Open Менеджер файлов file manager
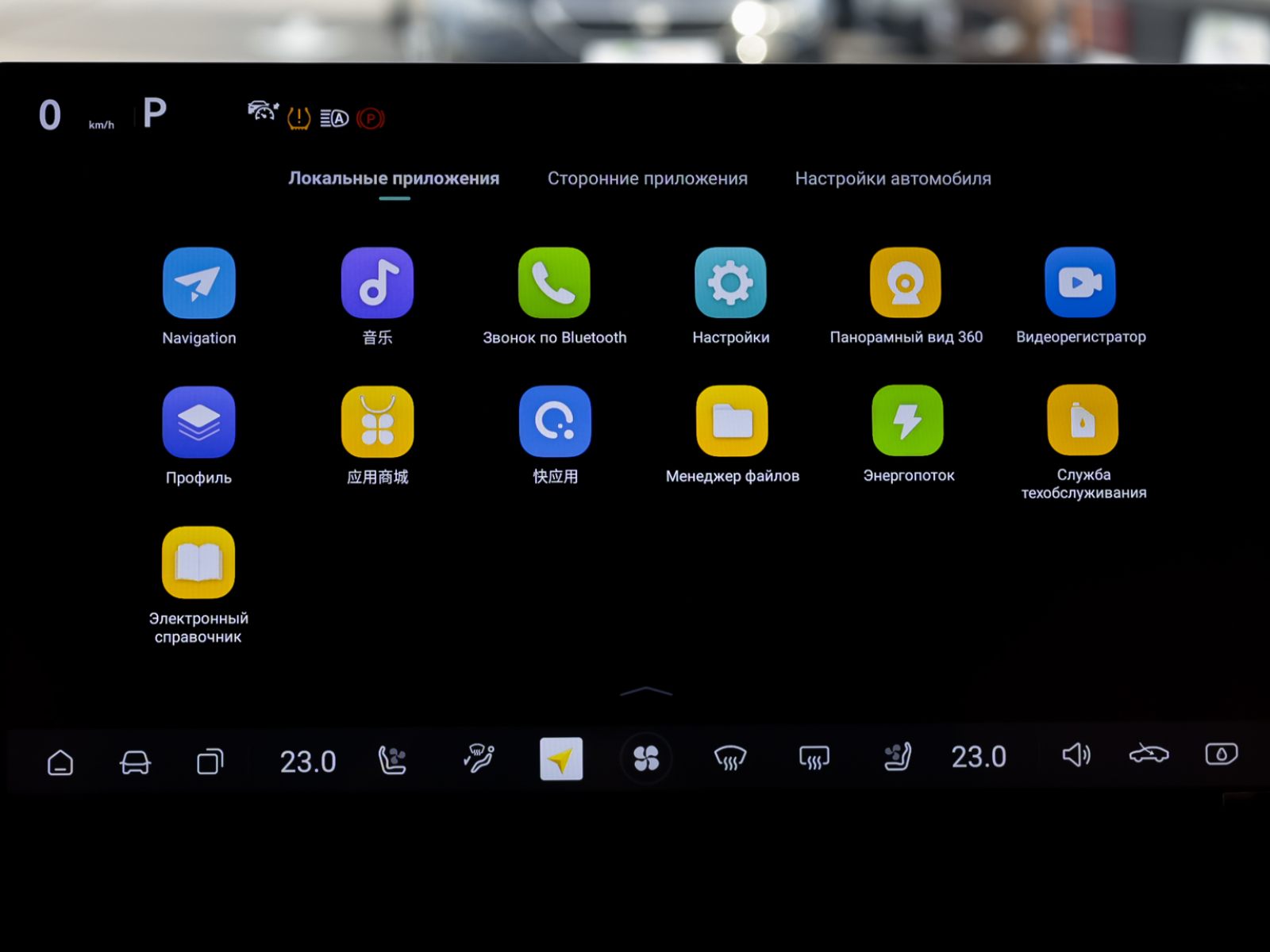1270x952 pixels. tap(732, 421)
